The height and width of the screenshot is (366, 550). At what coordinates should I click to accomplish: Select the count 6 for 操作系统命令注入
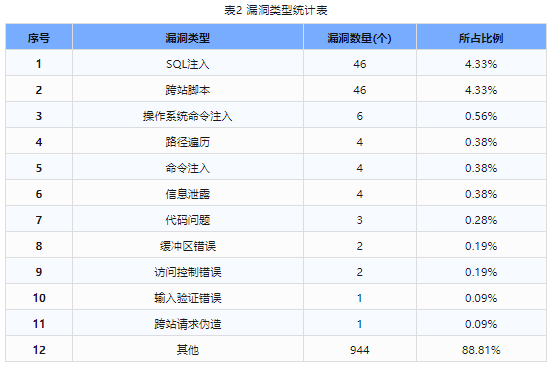[x=360, y=116]
